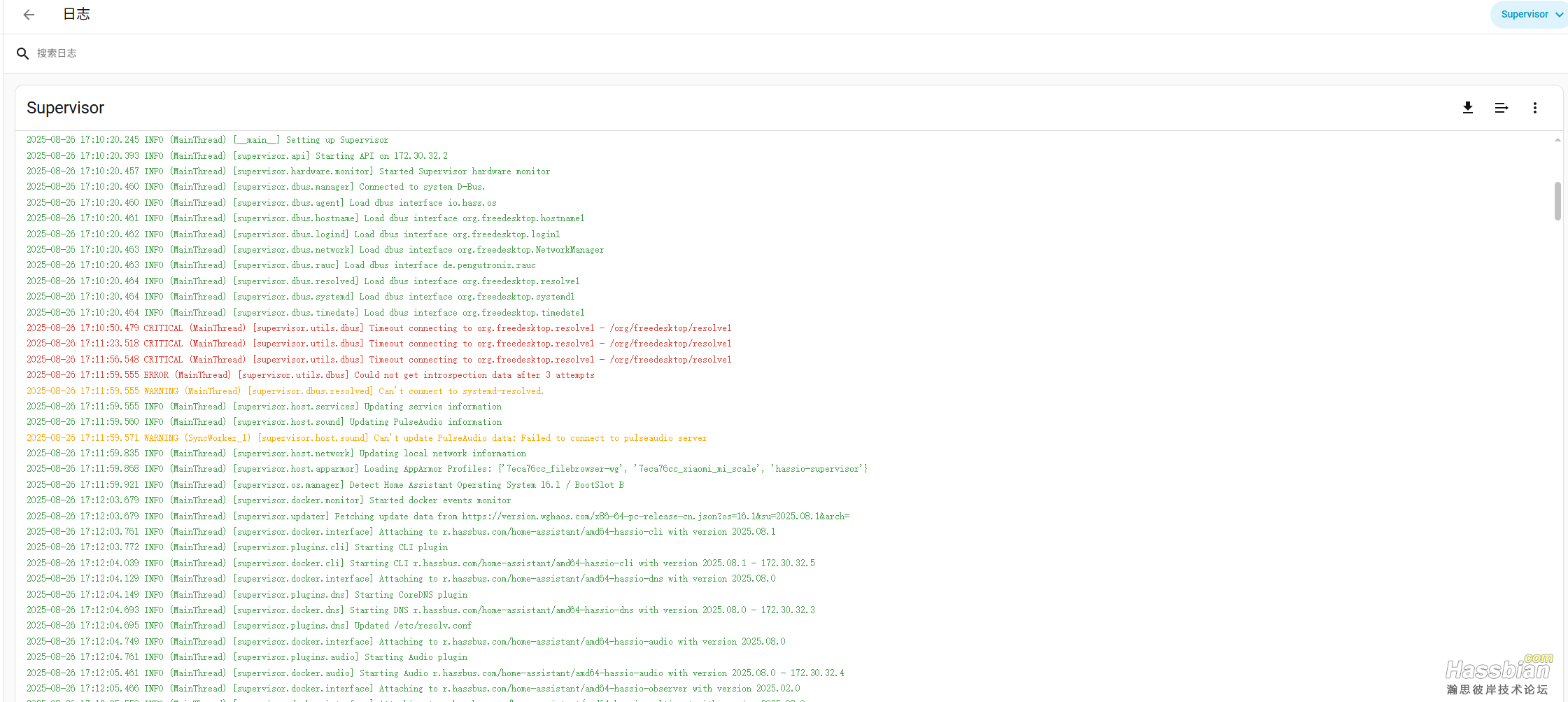The height and width of the screenshot is (702, 1568).
Task: Select the 'Started Supervisor hardware monitor' line
Action: 288,171
